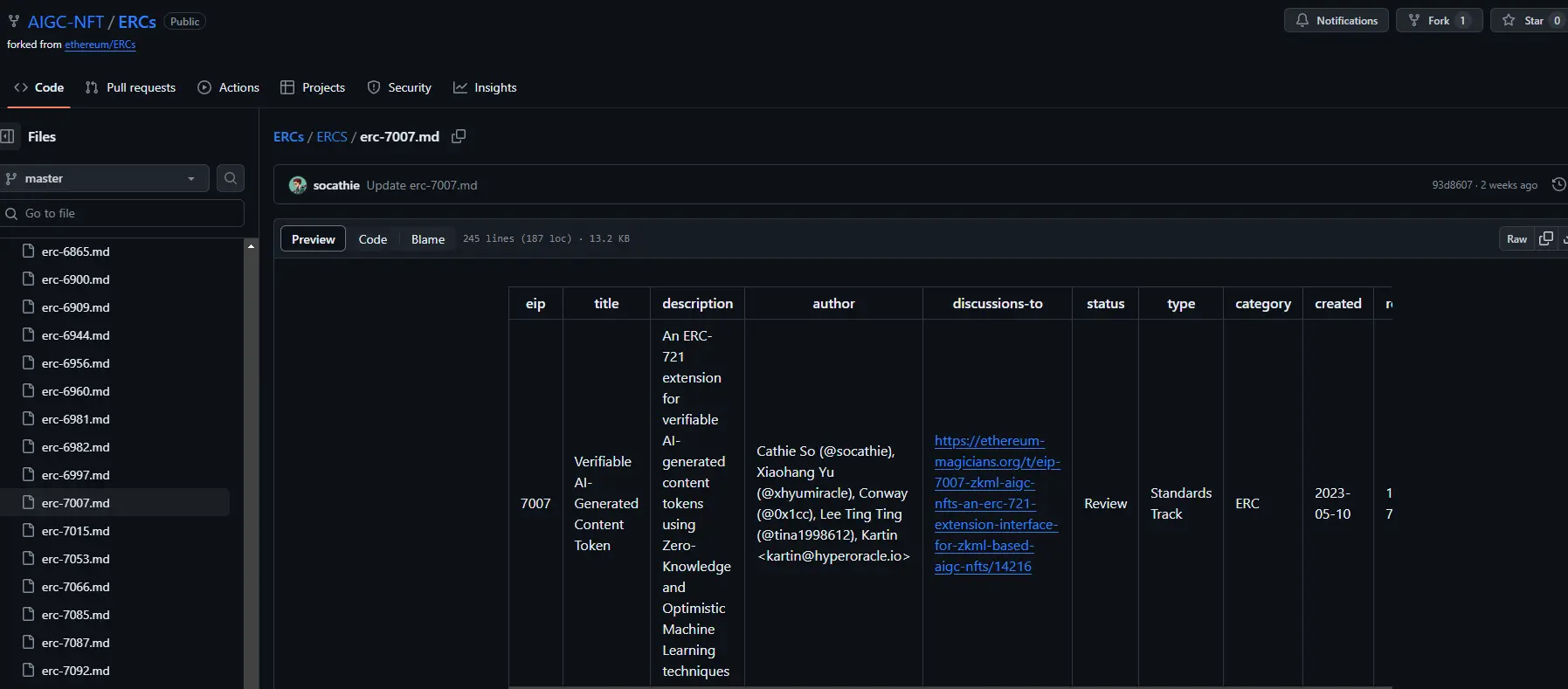The height and width of the screenshot is (689, 1568).
Task: Star this repository
Action: pos(1524,20)
